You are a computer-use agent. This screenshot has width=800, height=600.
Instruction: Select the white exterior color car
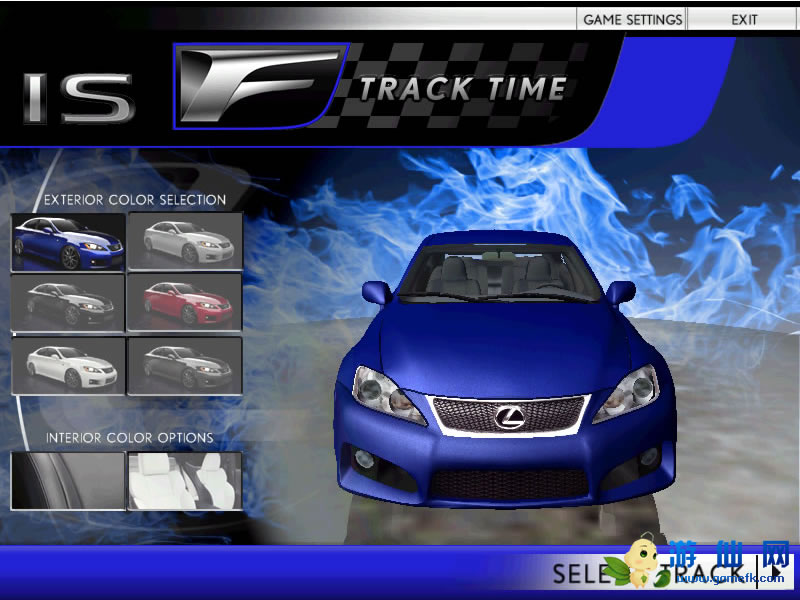click(x=68, y=365)
